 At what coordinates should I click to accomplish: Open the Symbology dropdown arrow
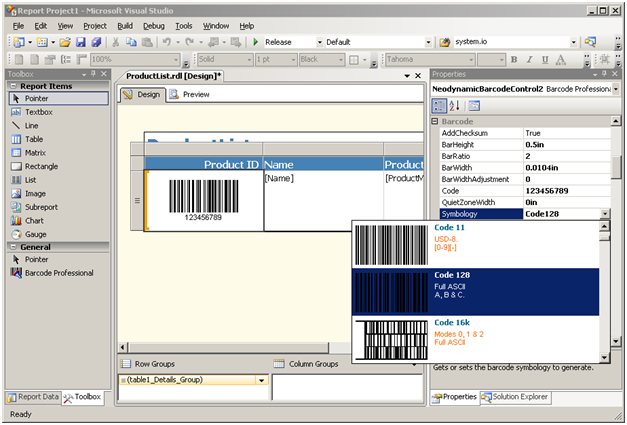pyautogui.click(x=605, y=214)
